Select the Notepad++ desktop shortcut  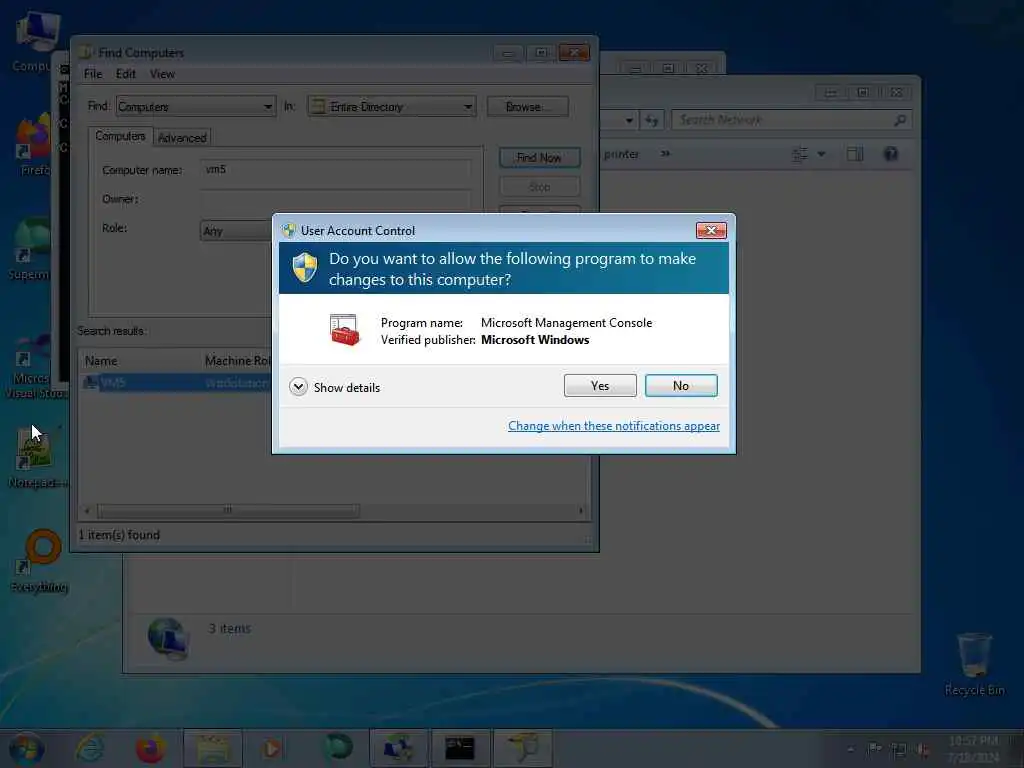[37, 456]
